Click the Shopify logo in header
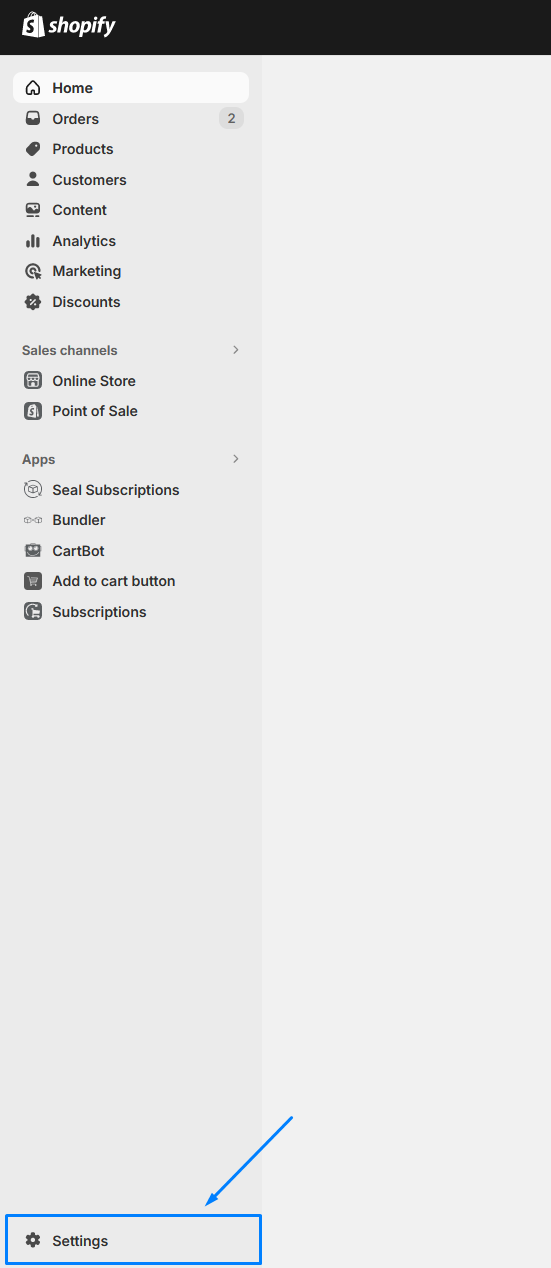 pos(69,25)
